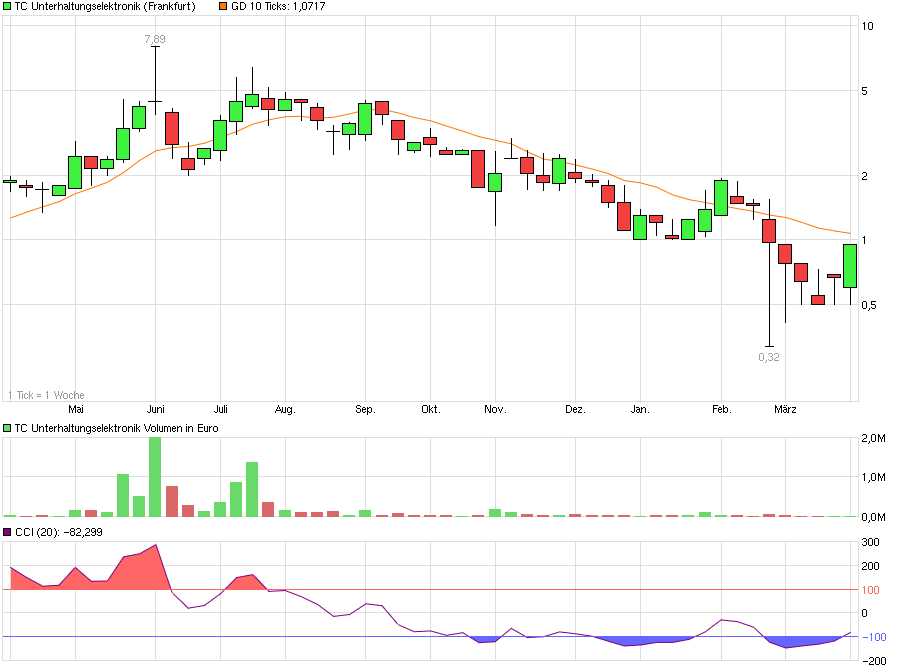Screen dimensions: 900x670
Task: Click the 'Juni' month label
Action: tap(156, 409)
